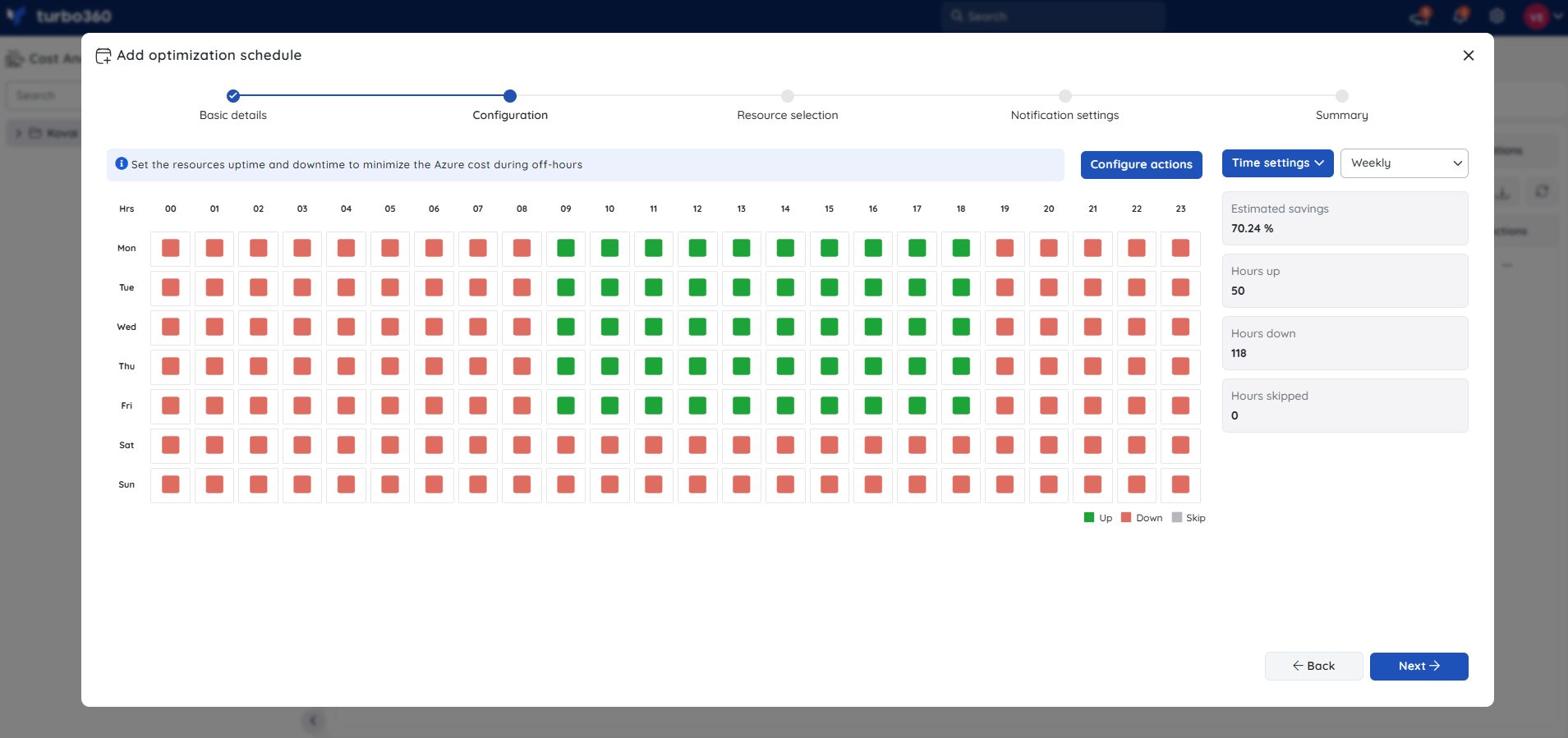
Task: Click the background refresh icon
Action: pyautogui.click(x=1542, y=191)
